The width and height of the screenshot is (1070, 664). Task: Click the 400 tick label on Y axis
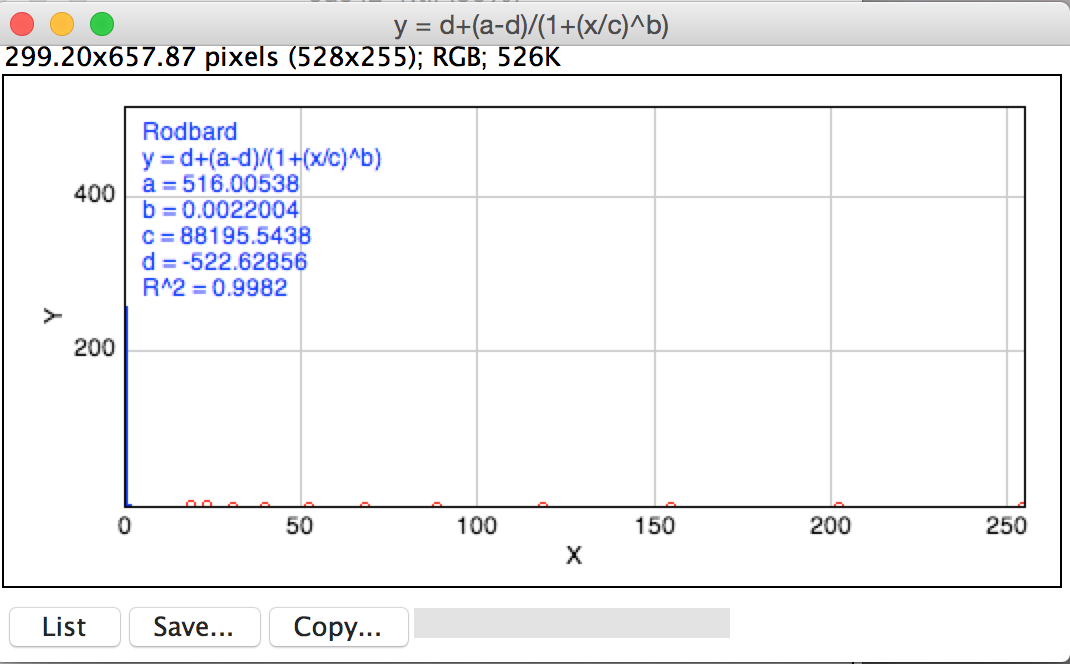(x=94, y=194)
